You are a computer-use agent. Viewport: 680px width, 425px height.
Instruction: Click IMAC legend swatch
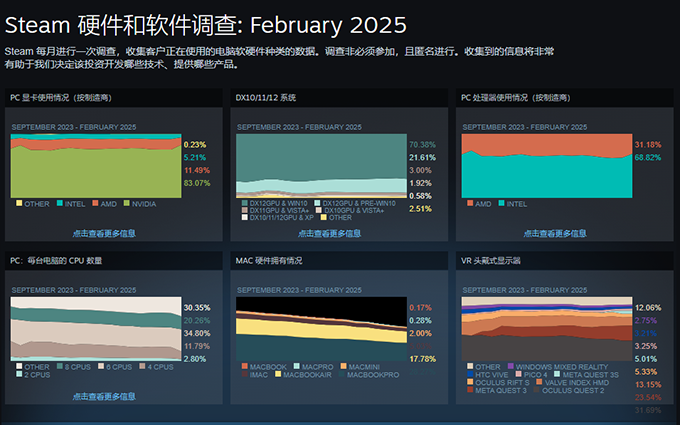245,374
